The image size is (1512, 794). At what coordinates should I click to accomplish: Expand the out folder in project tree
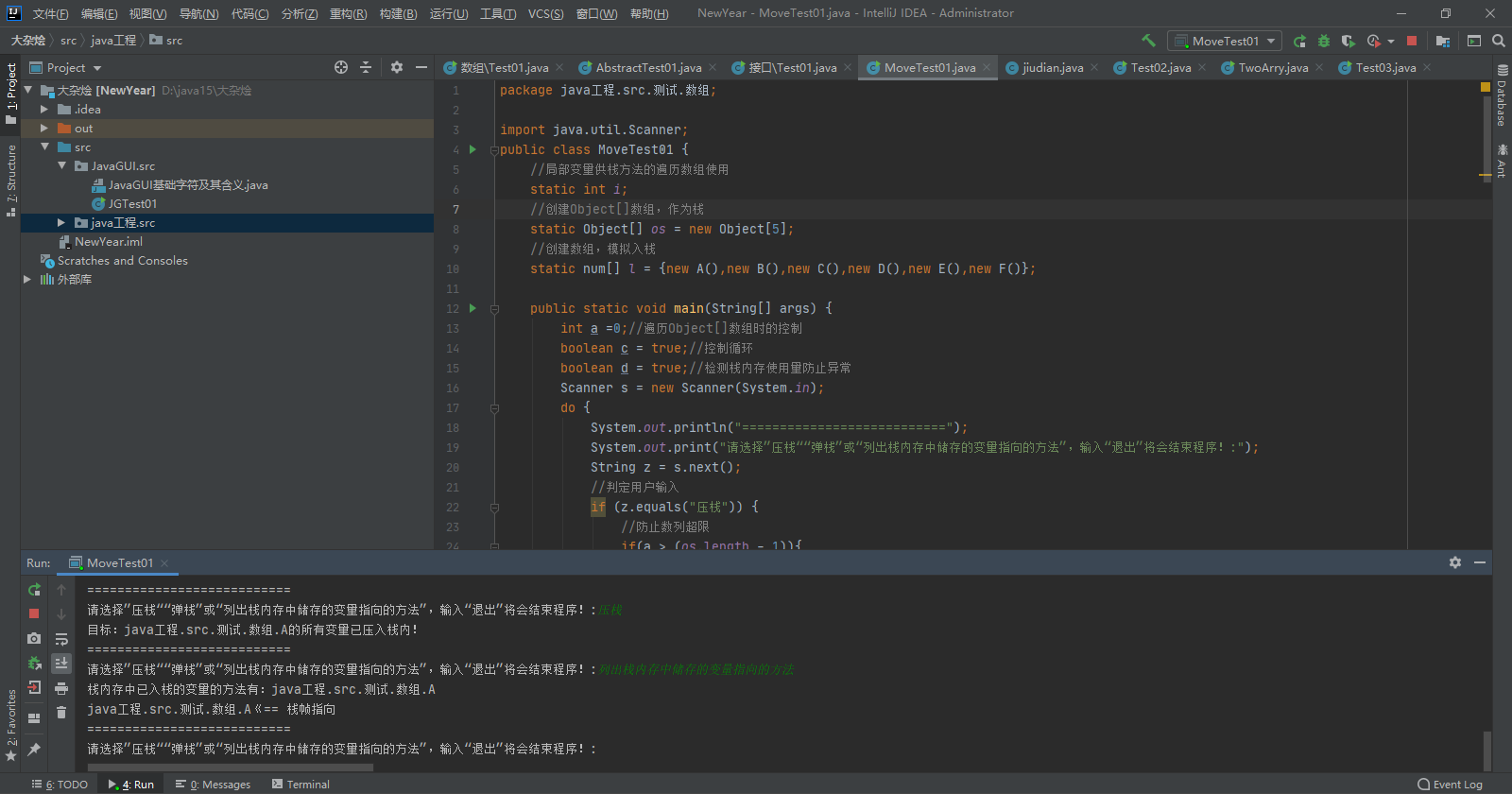click(44, 129)
